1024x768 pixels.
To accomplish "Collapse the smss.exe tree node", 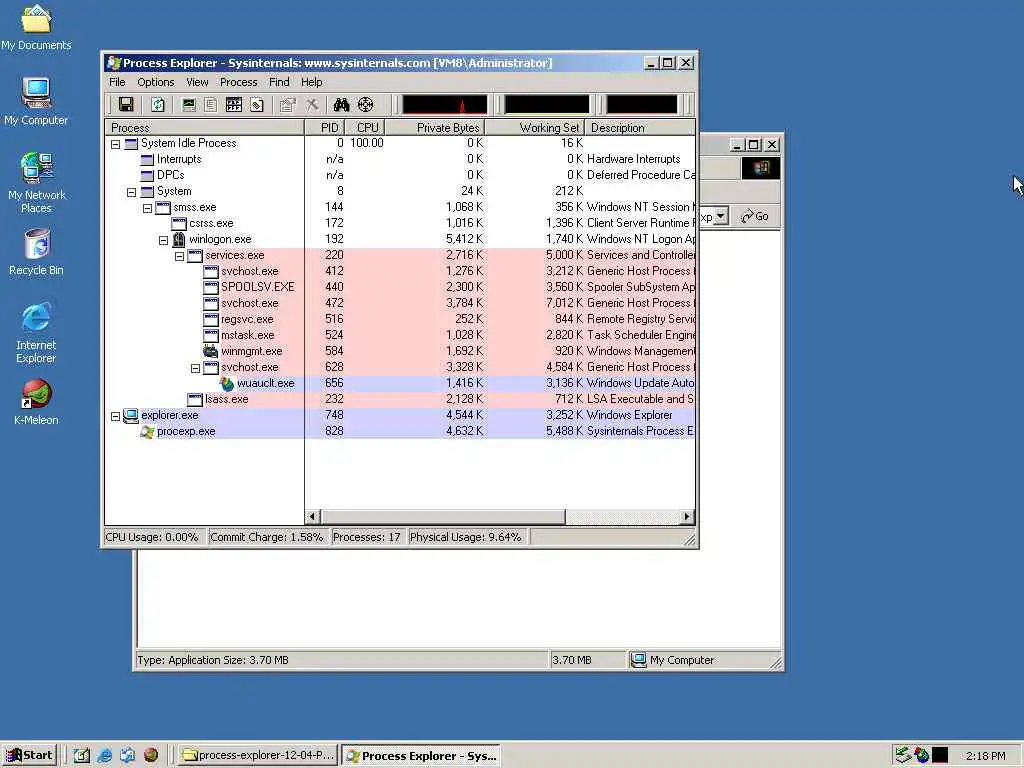I will pyautogui.click(x=148, y=208).
